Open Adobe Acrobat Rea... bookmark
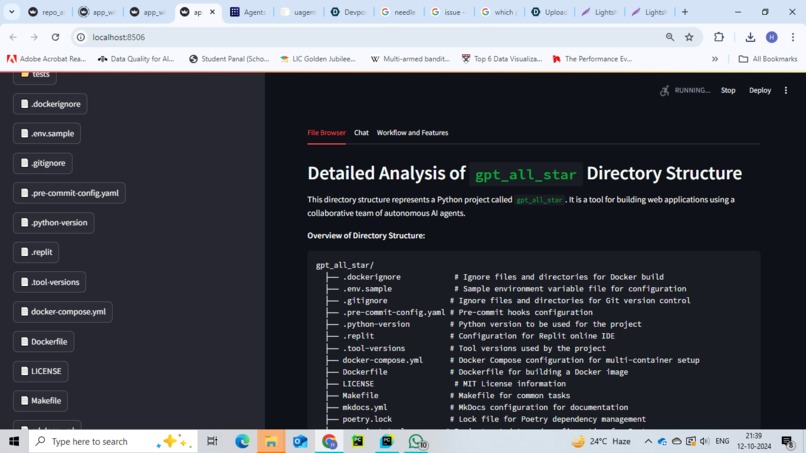Screen dimensions: 806x453 click(x=46, y=59)
